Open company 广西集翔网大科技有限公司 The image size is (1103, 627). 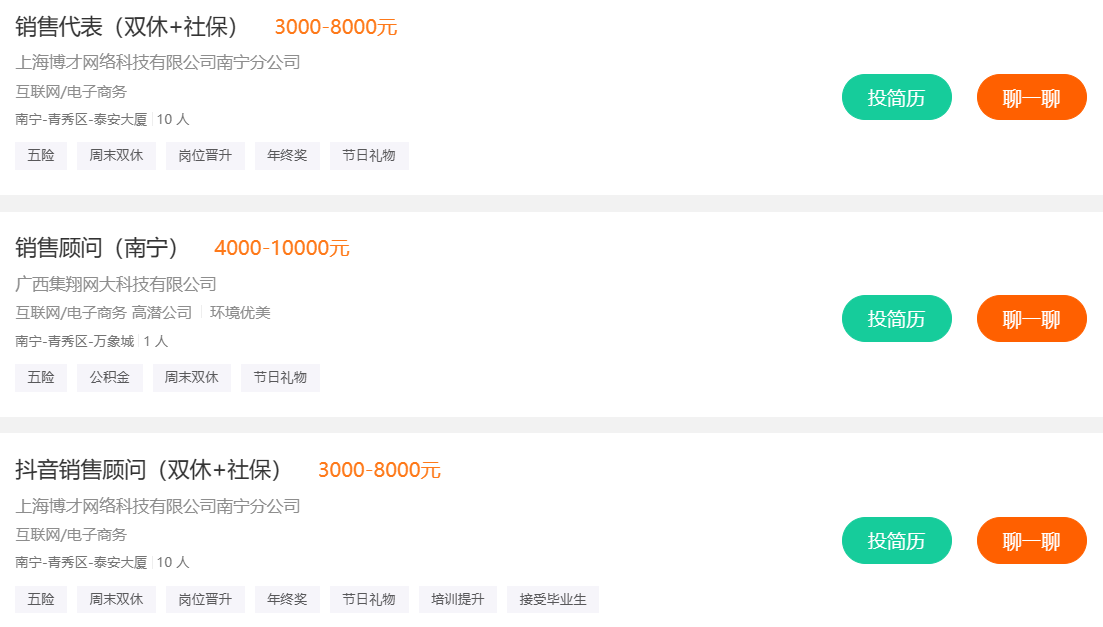pyautogui.click(x=116, y=284)
